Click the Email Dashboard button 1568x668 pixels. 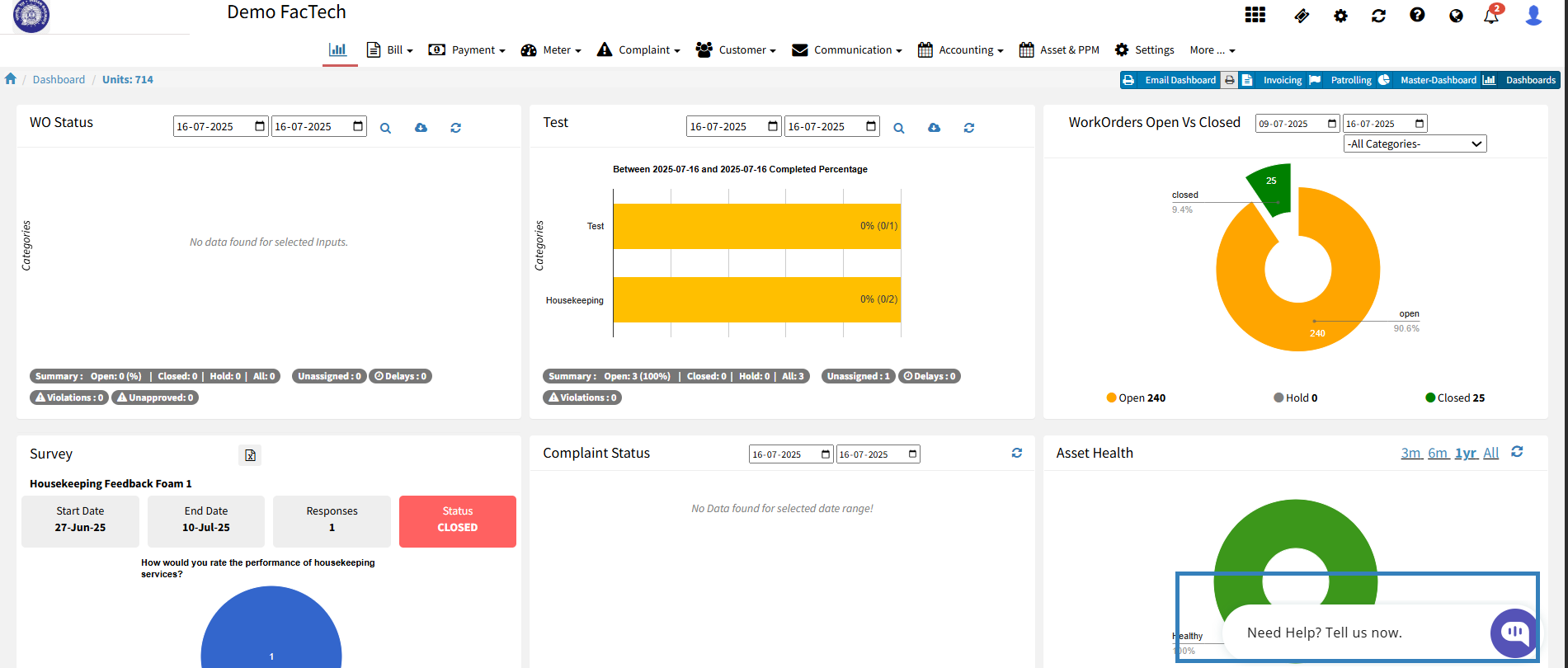[x=1171, y=80]
